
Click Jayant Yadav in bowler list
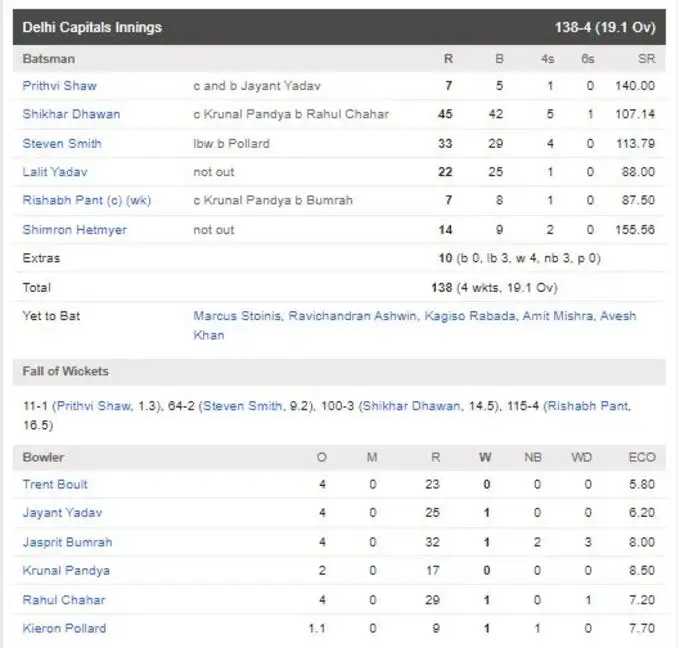[x=62, y=513]
